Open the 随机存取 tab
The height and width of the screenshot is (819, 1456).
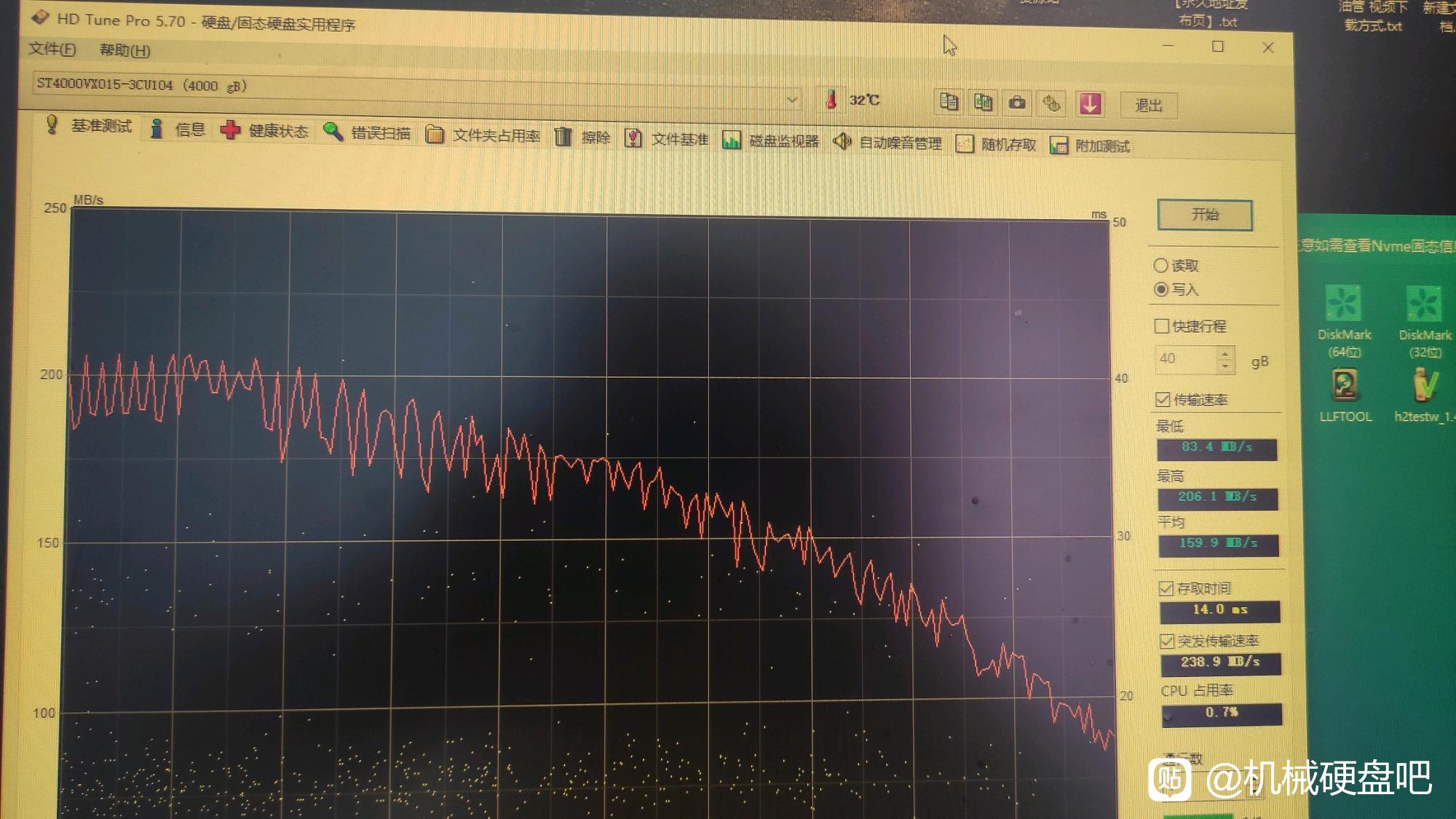(996, 144)
